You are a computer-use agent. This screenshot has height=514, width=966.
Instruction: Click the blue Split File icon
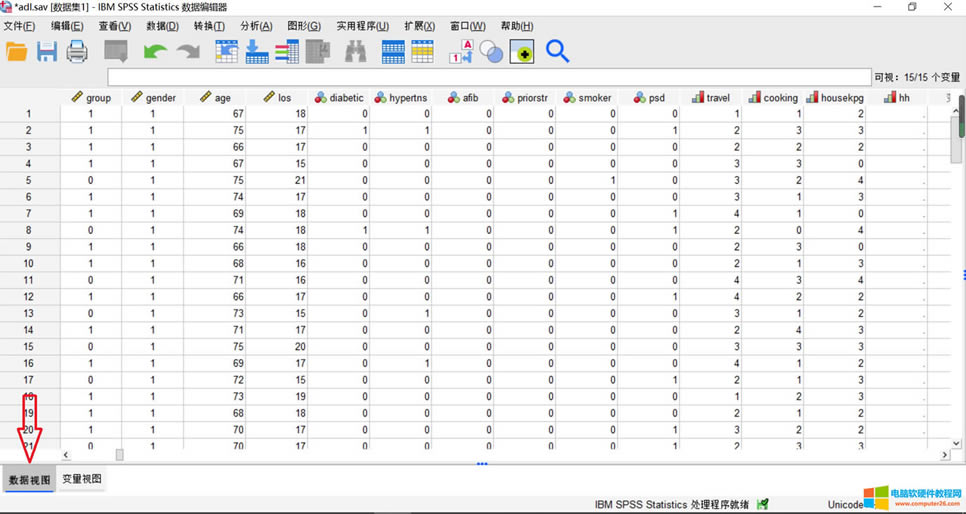393,52
